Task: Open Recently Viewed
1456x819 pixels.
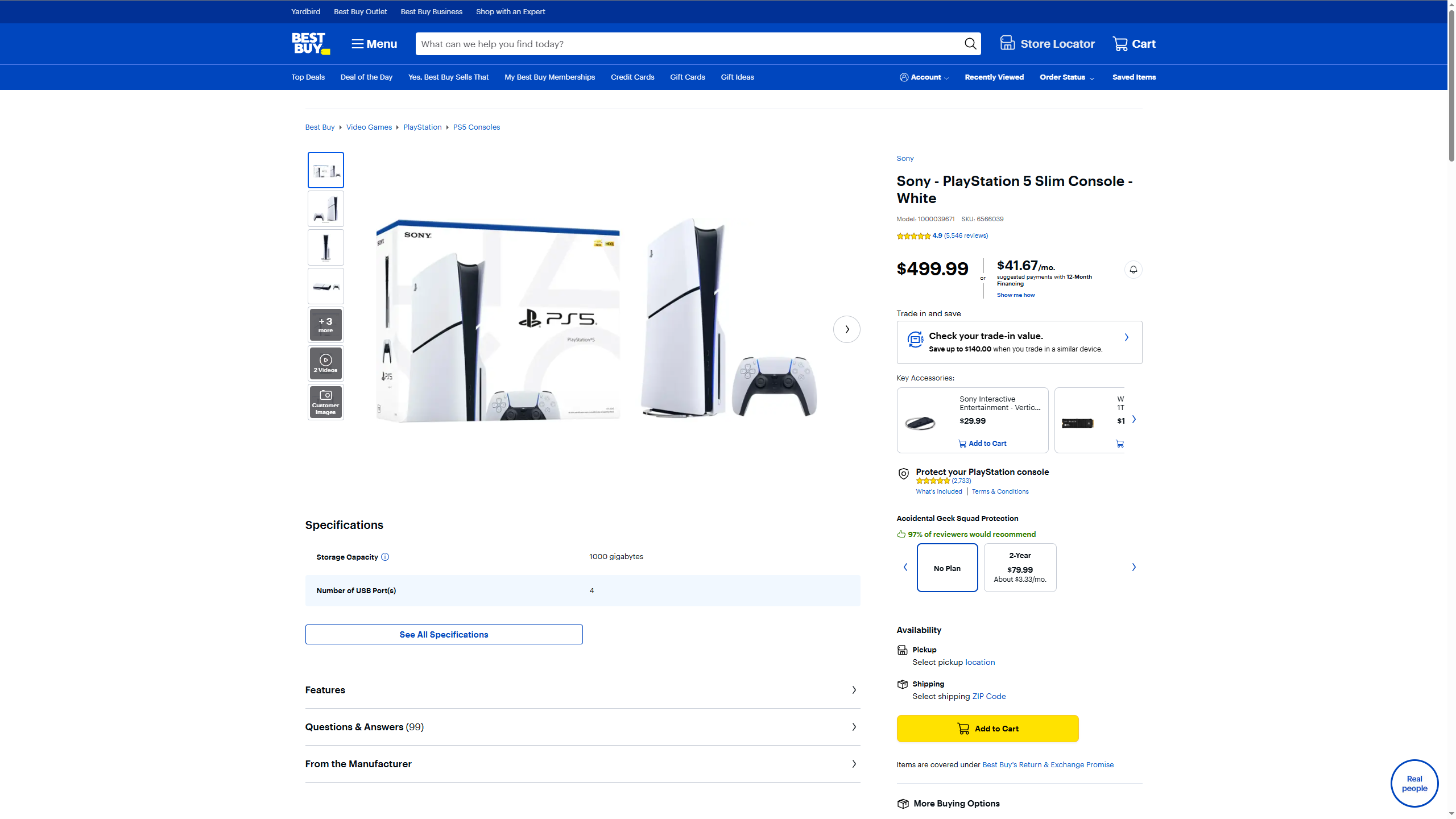Action: click(x=994, y=77)
